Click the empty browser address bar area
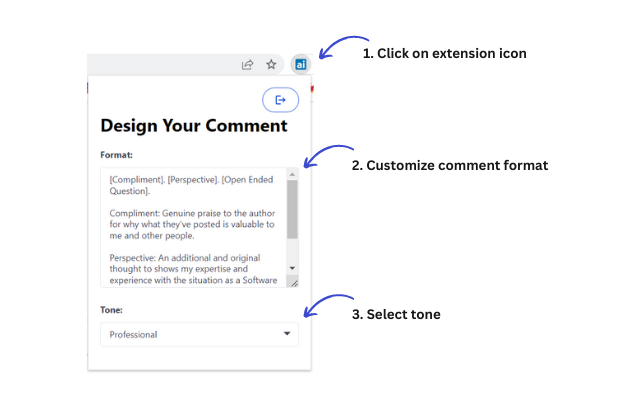This screenshot has width=640, height=400. (x=163, y=64)
